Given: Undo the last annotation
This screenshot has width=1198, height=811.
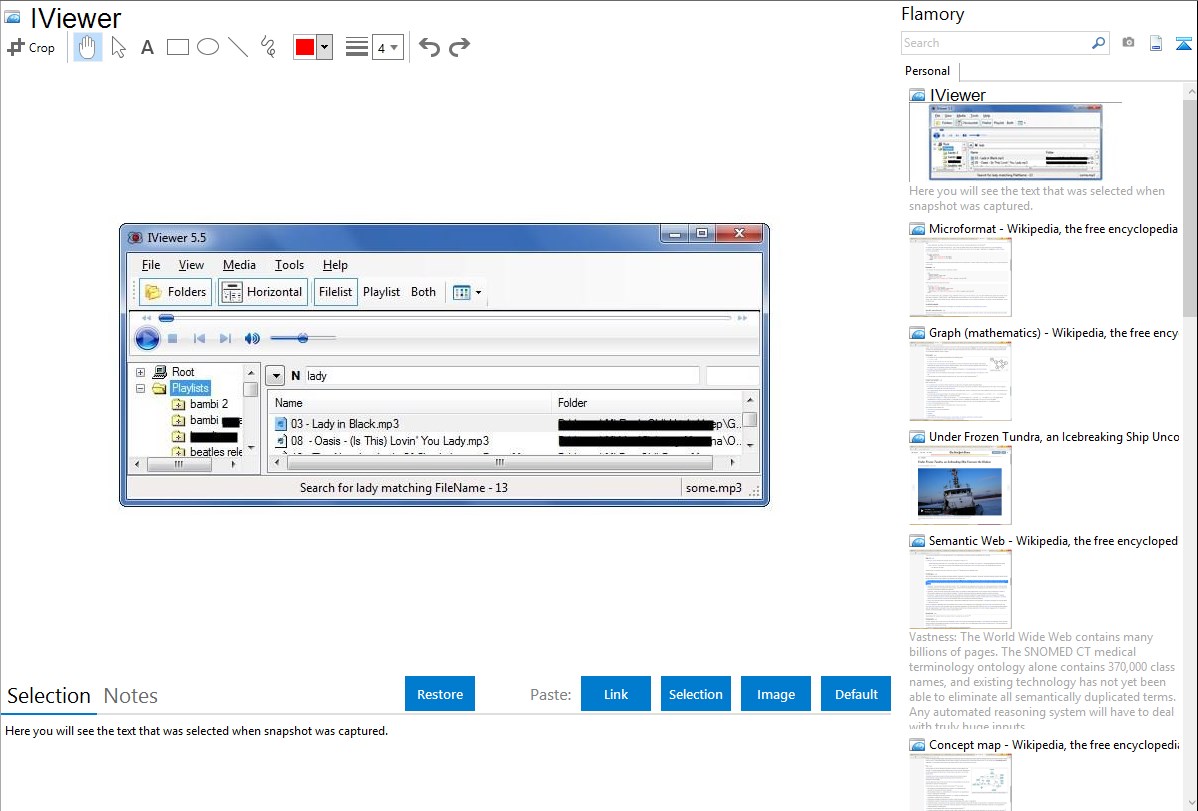Looking at the screenshot, I should click(x=429, y=47).
